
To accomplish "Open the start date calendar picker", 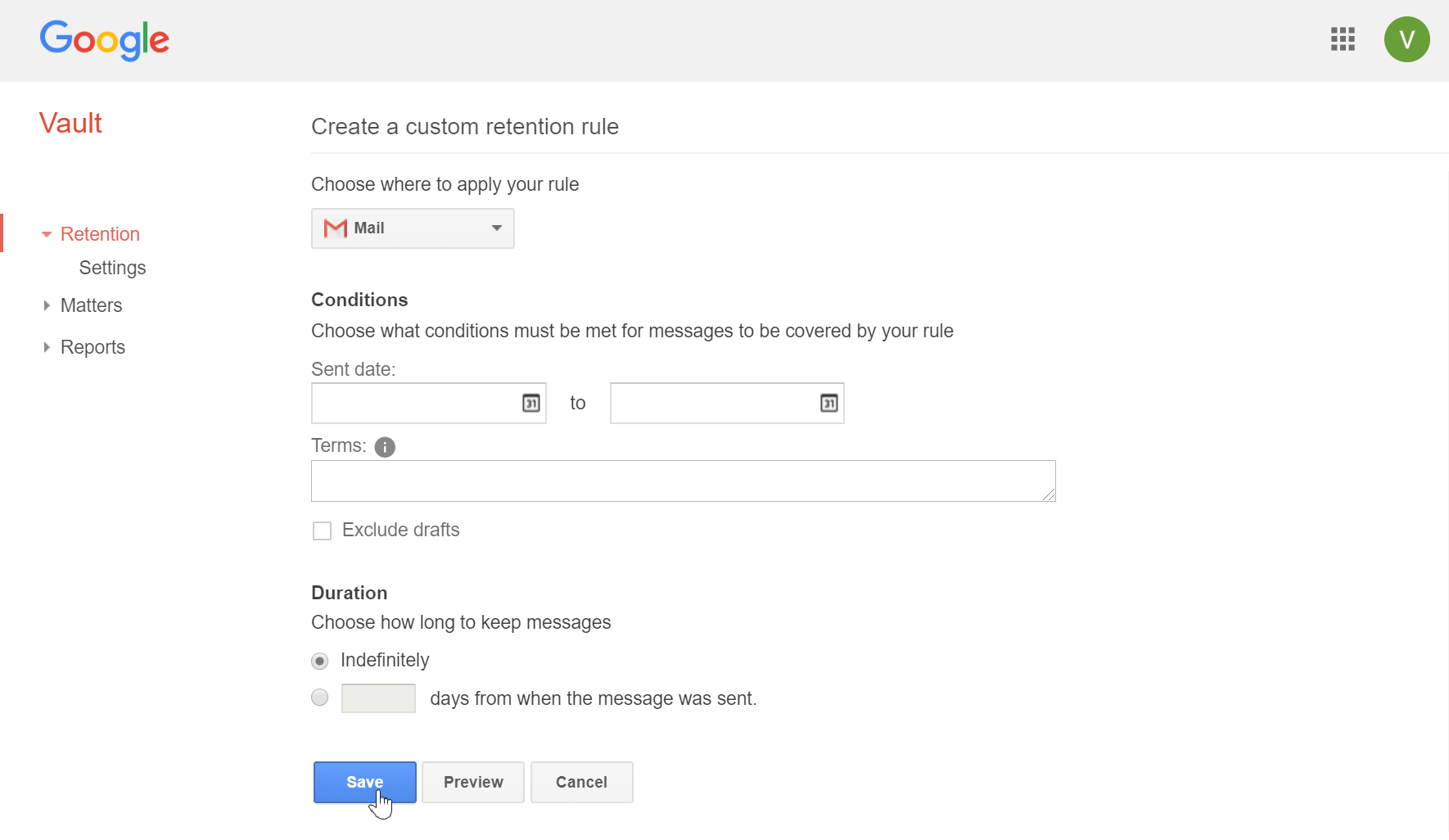I will click(x=531, y=403).
